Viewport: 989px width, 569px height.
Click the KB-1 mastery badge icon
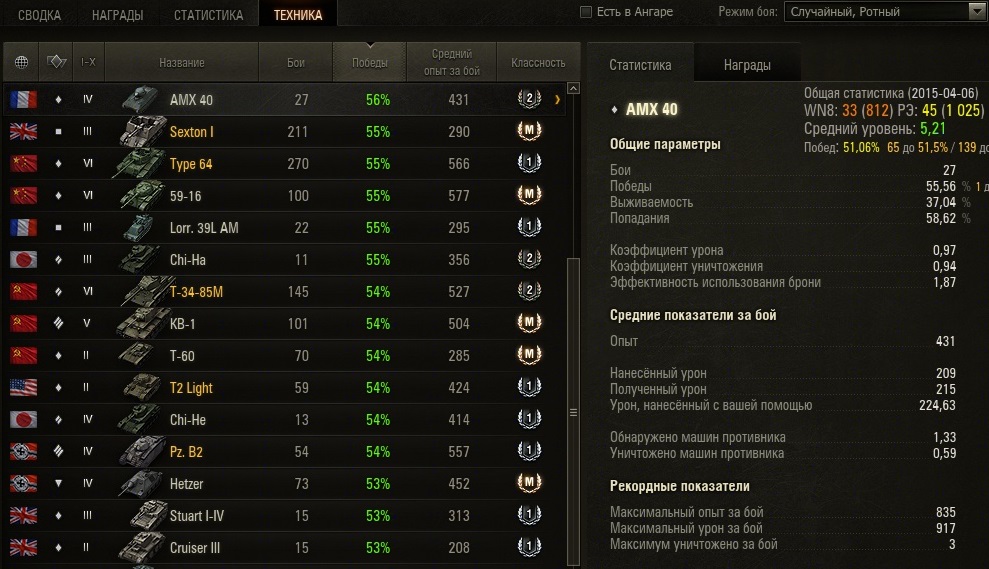(x=529, y=323)
